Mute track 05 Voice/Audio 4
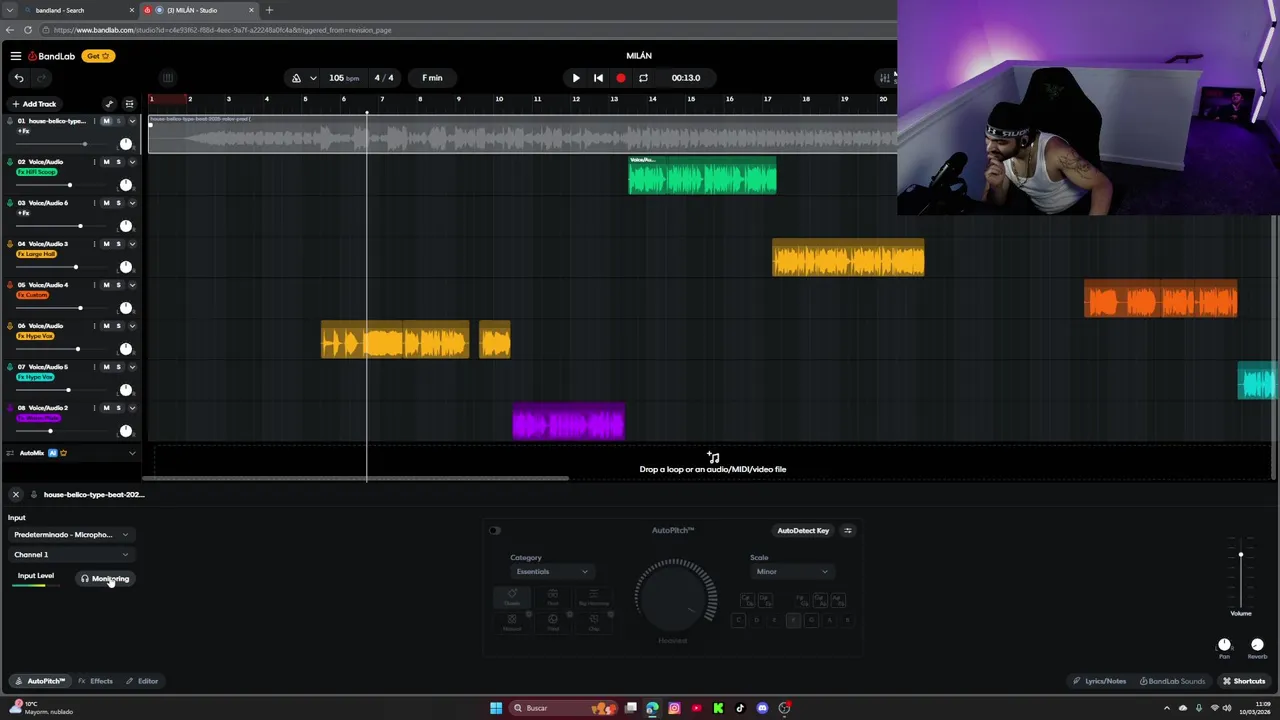This screenshot has height=720, width=1280. pos(106,285)
